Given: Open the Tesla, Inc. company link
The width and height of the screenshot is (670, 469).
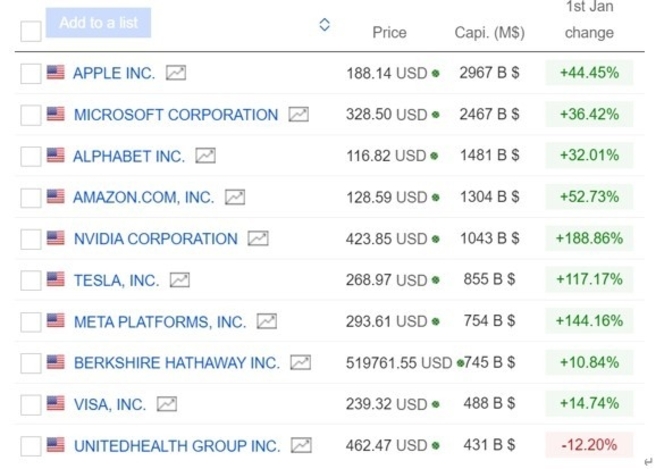Looking at the screenshot, I should (x=116, y=280).
